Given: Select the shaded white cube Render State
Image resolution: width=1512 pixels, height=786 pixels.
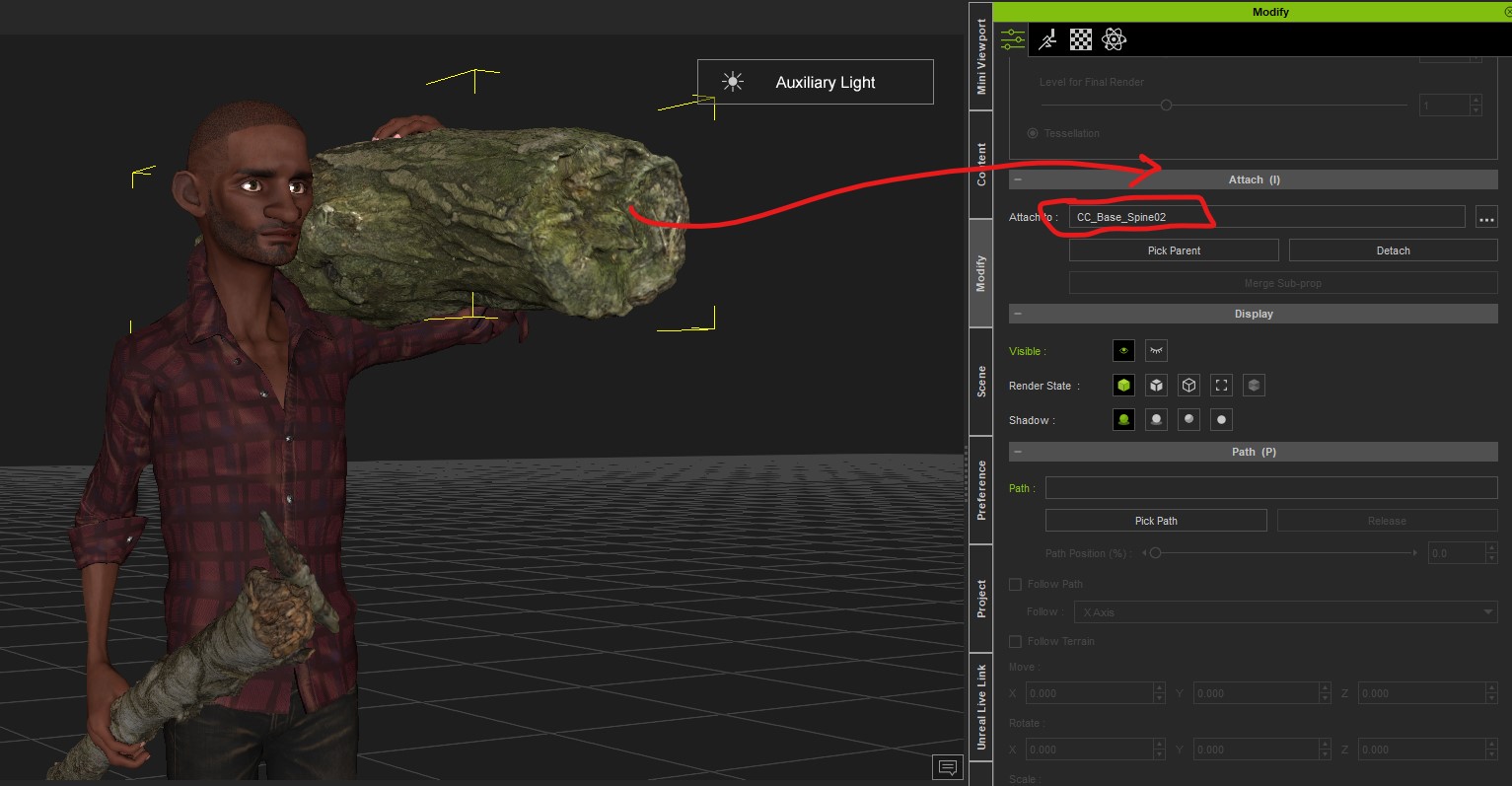Looking at the screenshot, I should (1156, 385).
